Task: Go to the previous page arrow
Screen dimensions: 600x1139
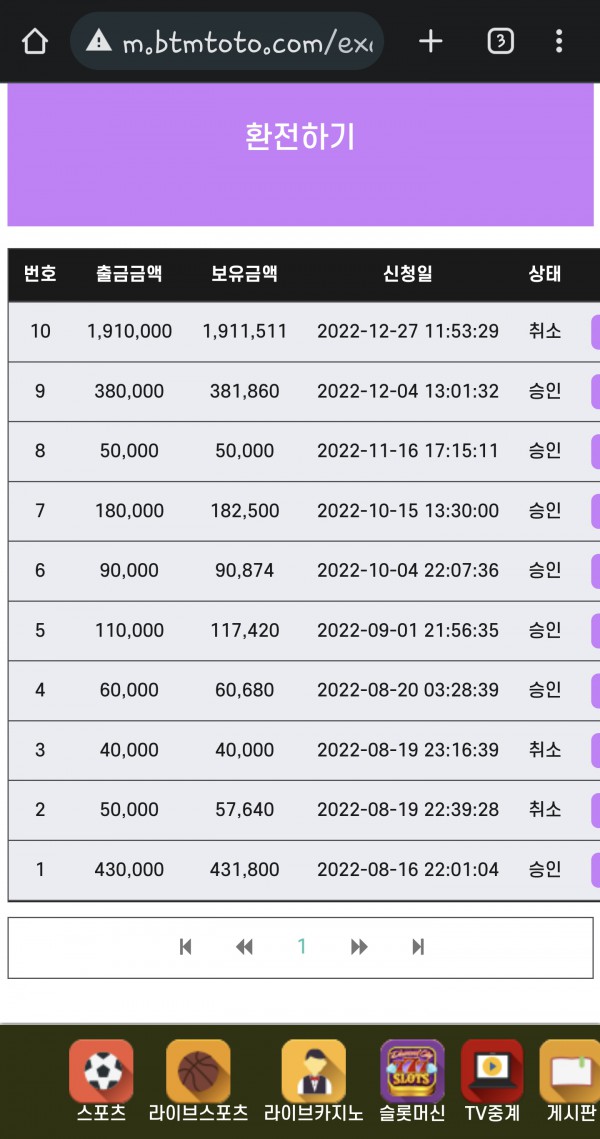Action: click(x=244, y=947)
